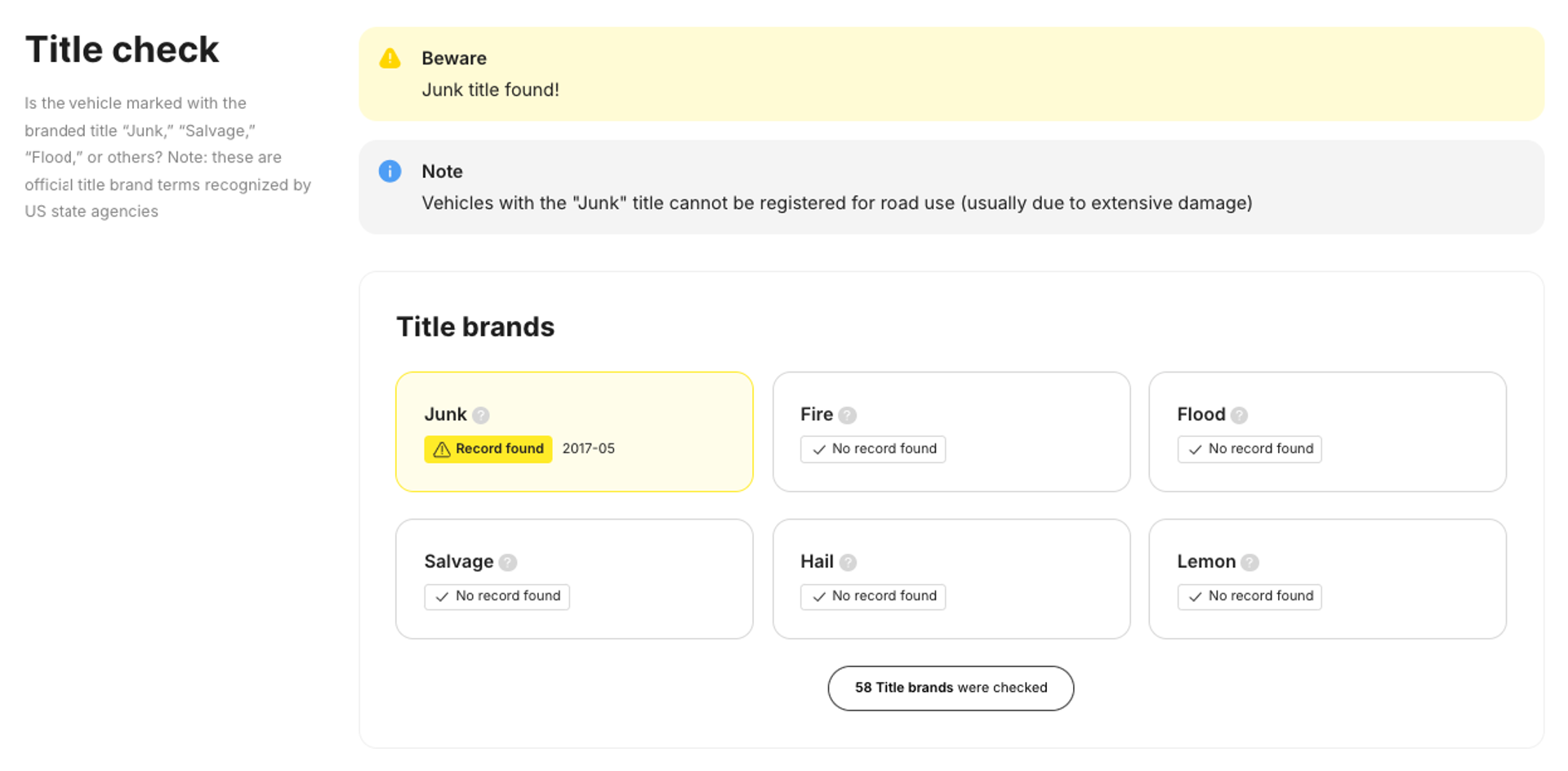Click the "58 Title brands were checked" button

951,689
